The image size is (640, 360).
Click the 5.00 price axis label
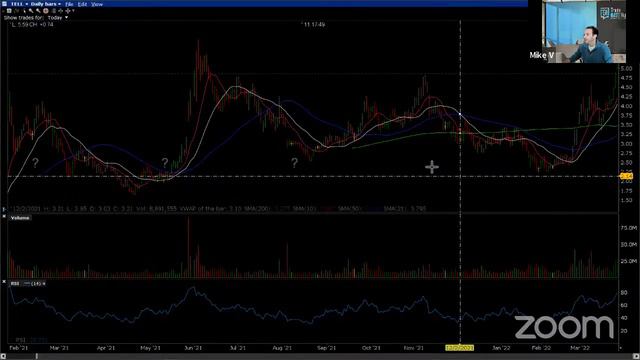click(x=626, y=69)
